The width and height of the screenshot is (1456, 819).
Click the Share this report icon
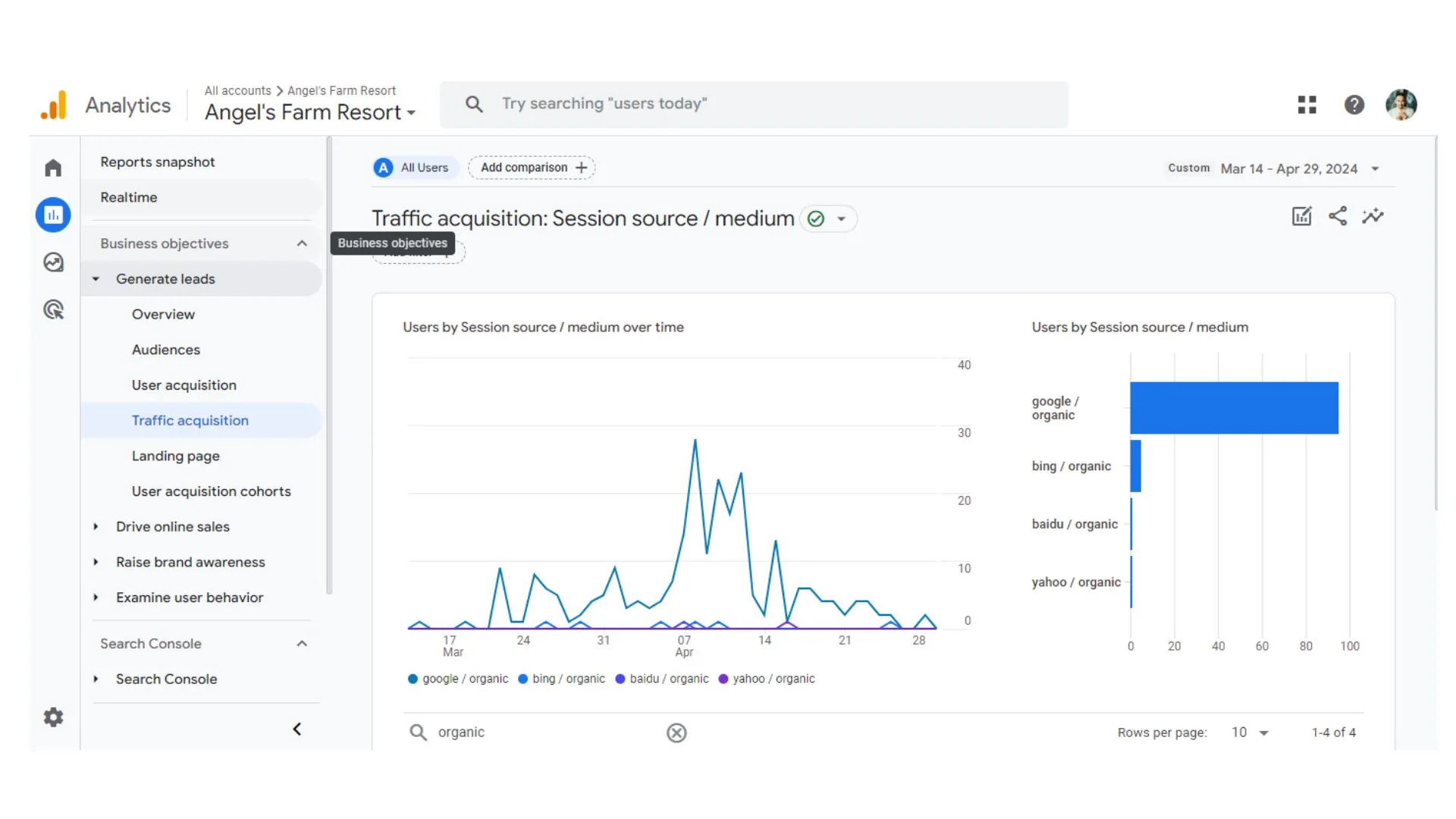click(x=1338, y=216)
